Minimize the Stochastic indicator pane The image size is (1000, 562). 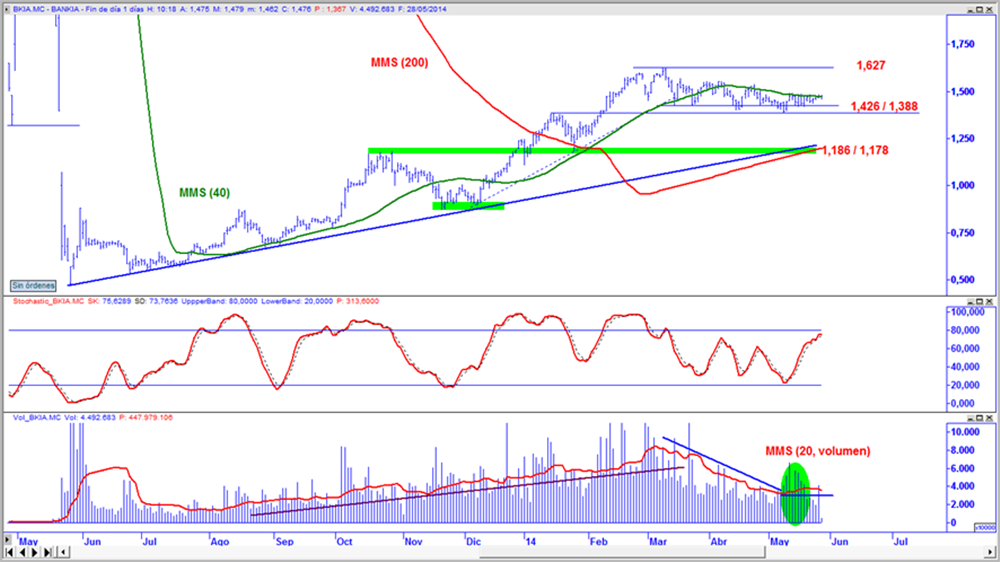pos(970,302)
